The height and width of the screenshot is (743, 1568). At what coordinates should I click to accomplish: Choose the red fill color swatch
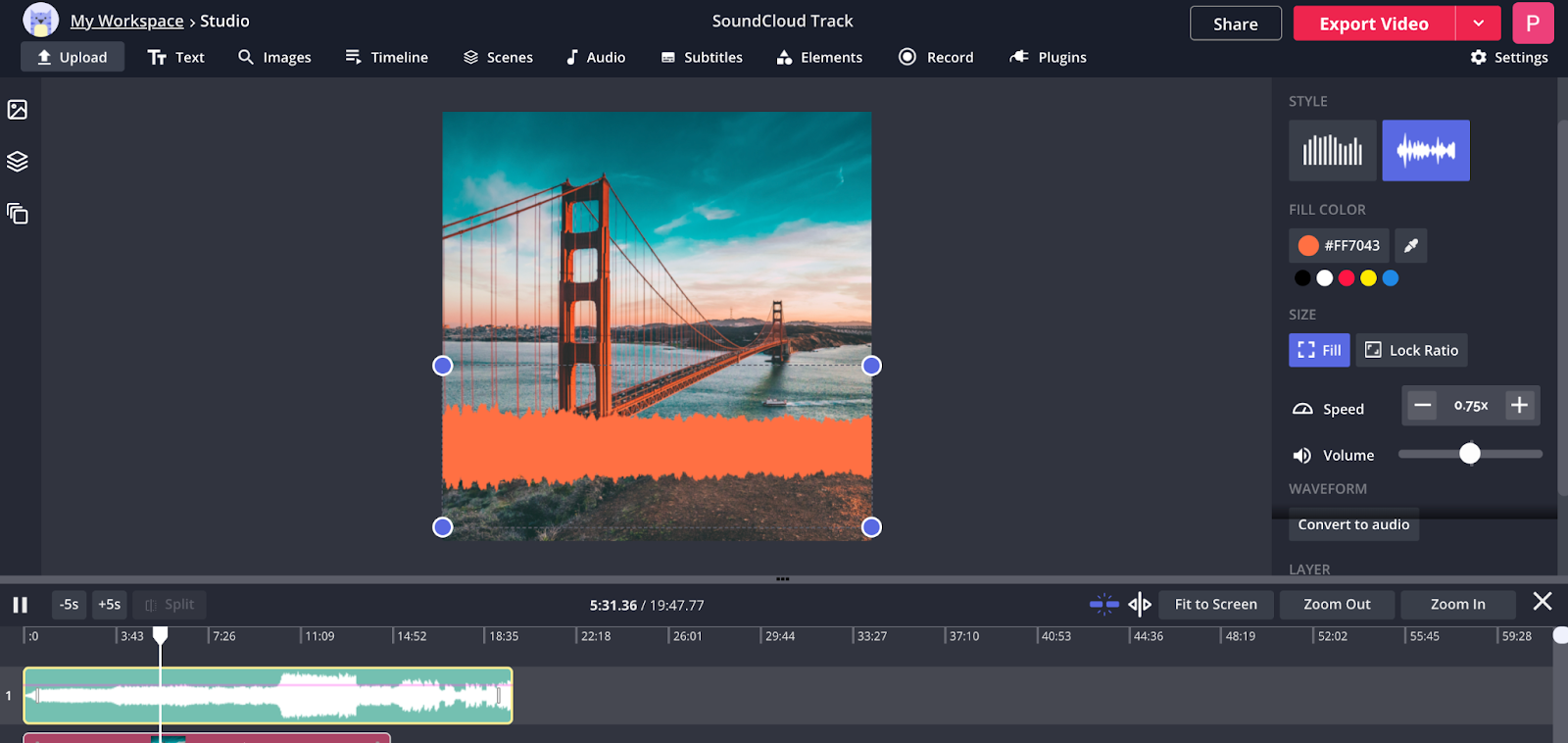[1347, 278]
